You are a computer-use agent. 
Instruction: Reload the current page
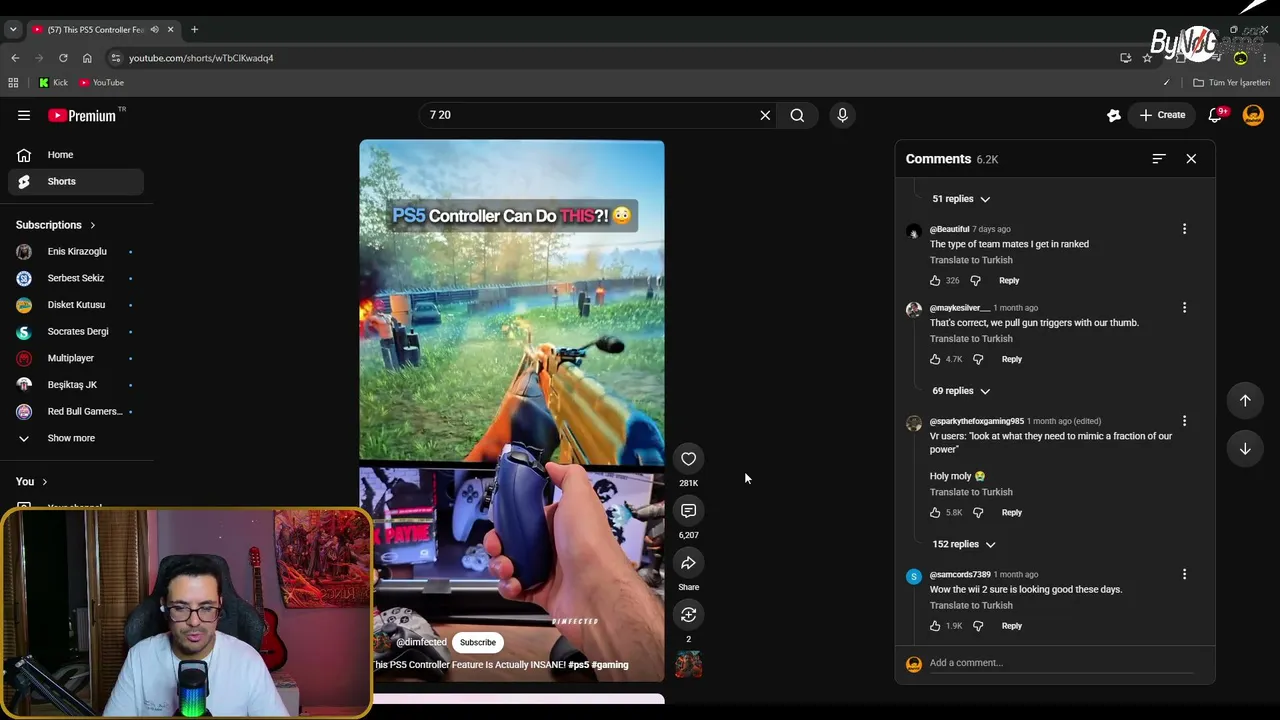tap(63, 58)
